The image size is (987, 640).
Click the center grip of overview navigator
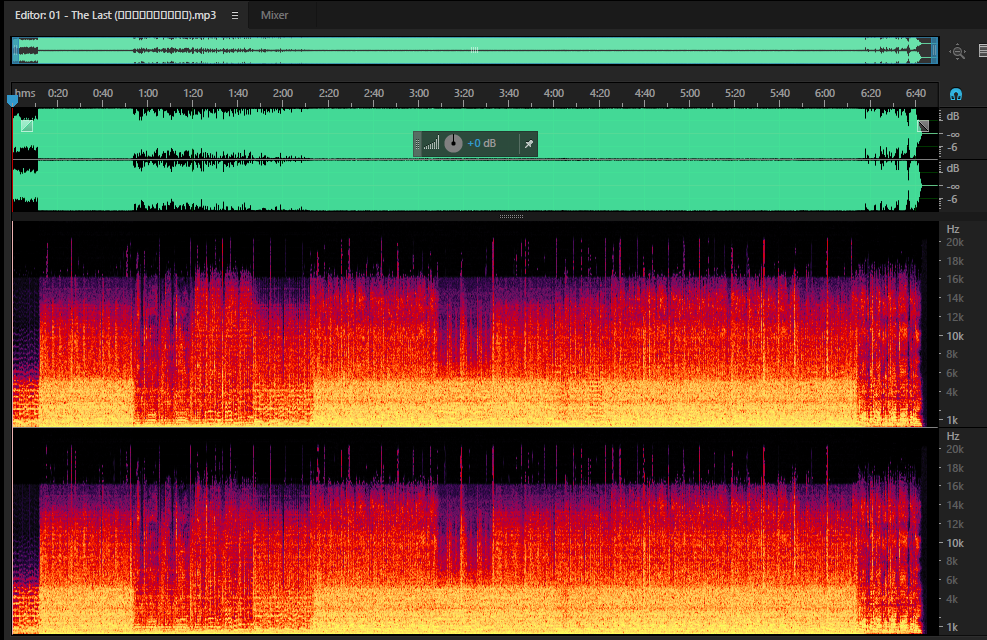click(x=475, y=50)
